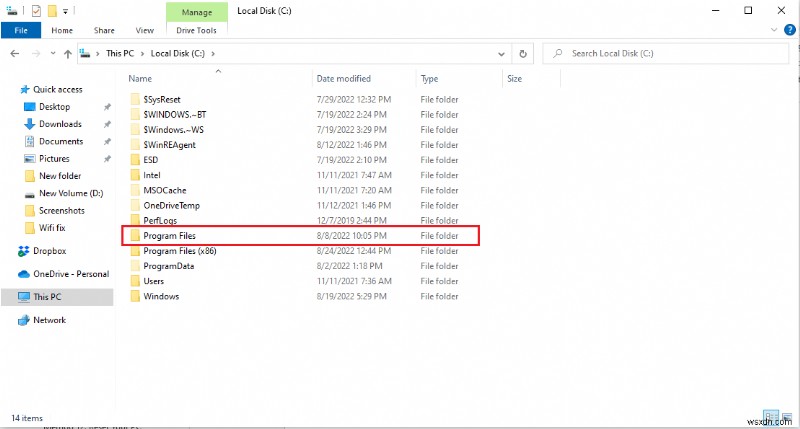Switch to the Home ribbon tab
Viewport: 800px width, 429px height.
[x=62, y=31]
